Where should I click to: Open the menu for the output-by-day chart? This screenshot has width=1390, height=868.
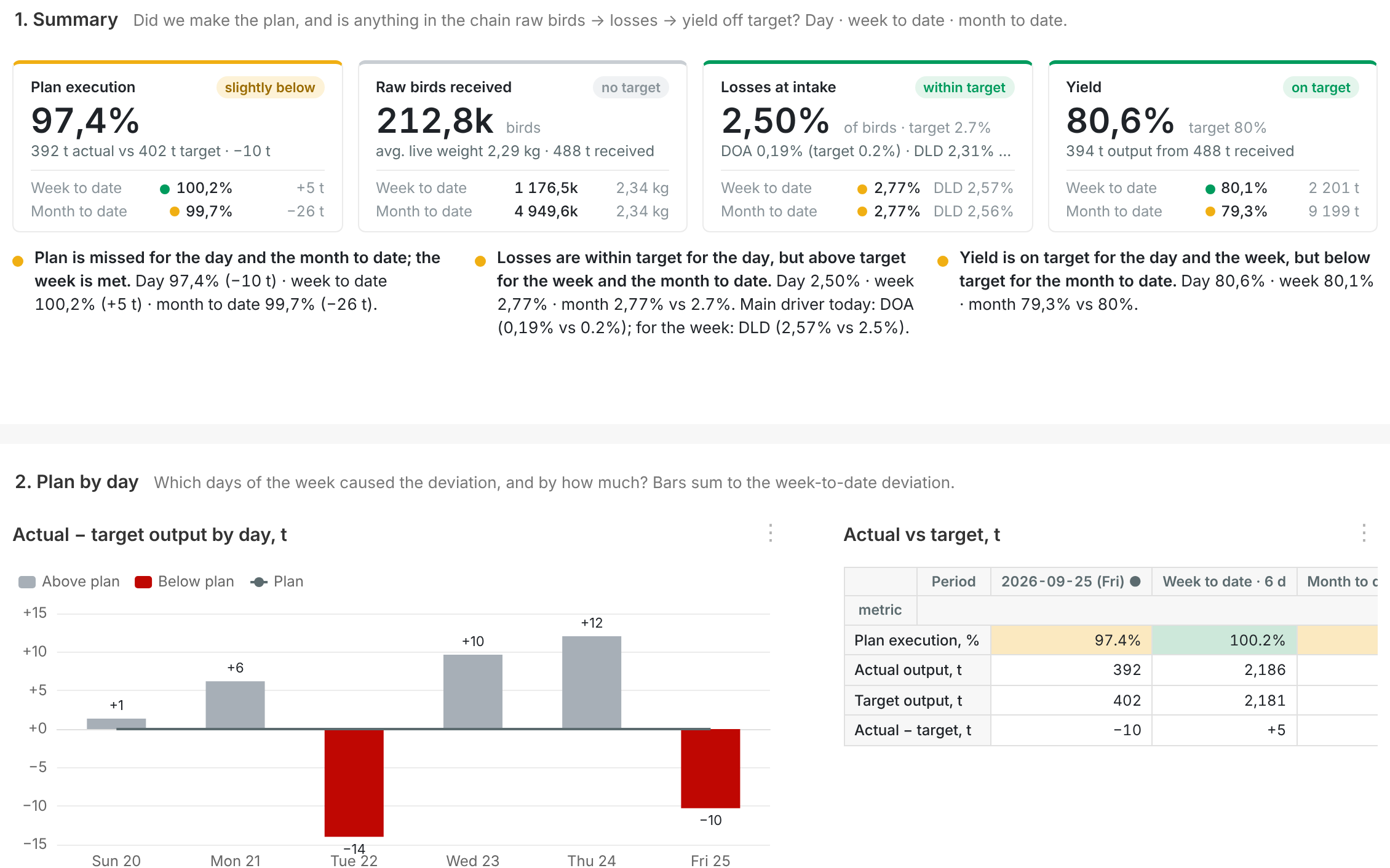click(x=771, y=533)
